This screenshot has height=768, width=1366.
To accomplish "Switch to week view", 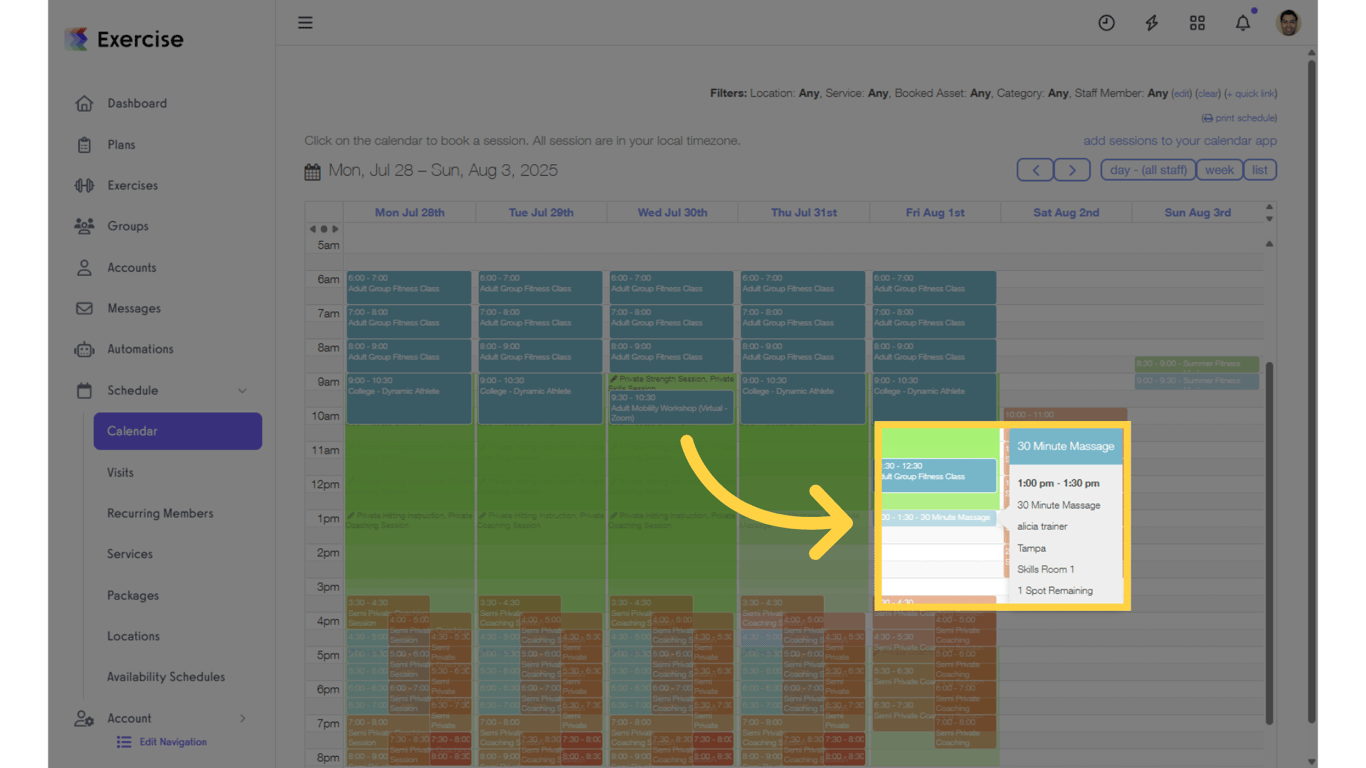I will click(x=1219, y=170).
